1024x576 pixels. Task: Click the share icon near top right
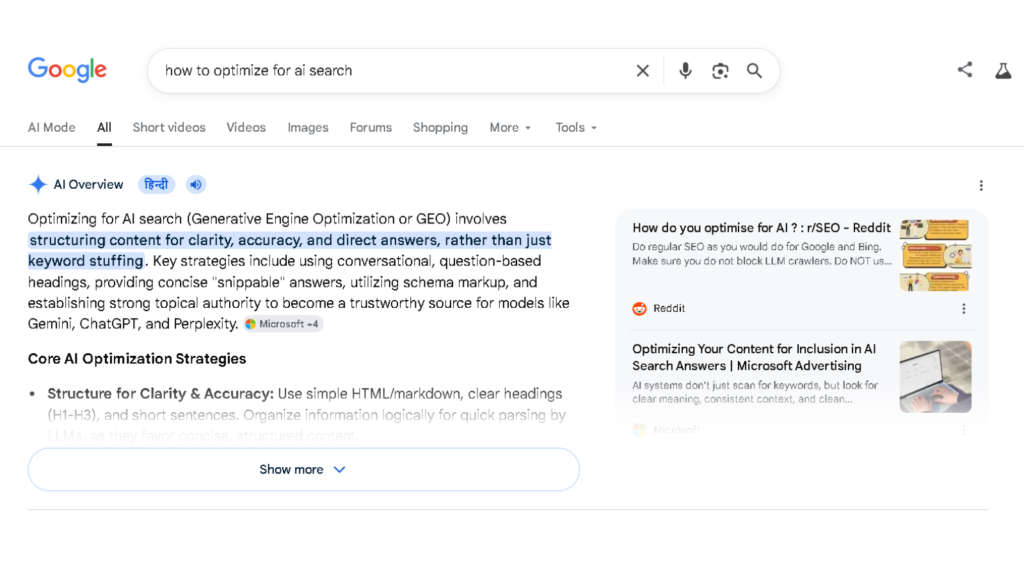coord(964,69)
